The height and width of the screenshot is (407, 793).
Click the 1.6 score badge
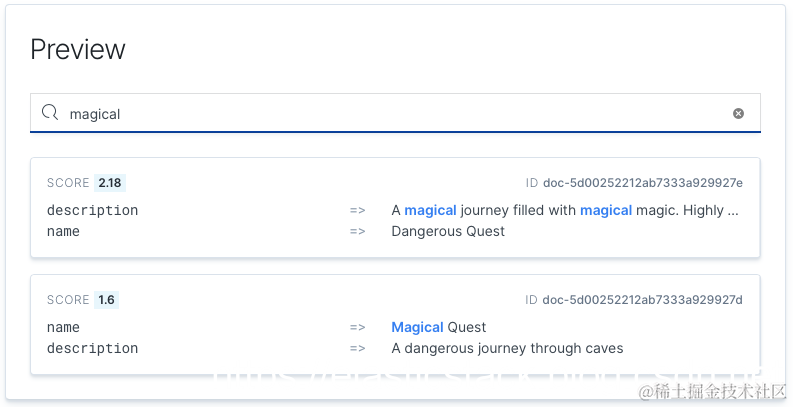[x=106, y=300]
